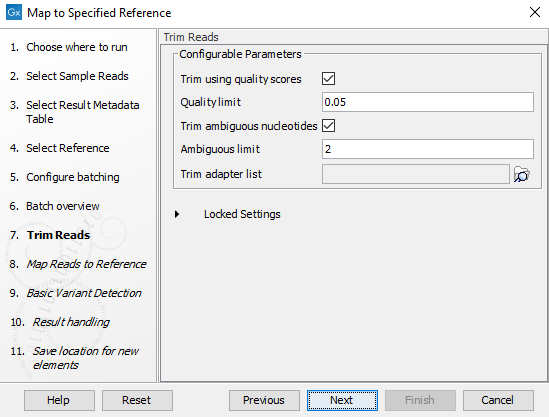The height and width of the screenshot is (417, 549).
Task: Close the dialog with the X button
Action: pyautogui.click(x=535, y=12)
